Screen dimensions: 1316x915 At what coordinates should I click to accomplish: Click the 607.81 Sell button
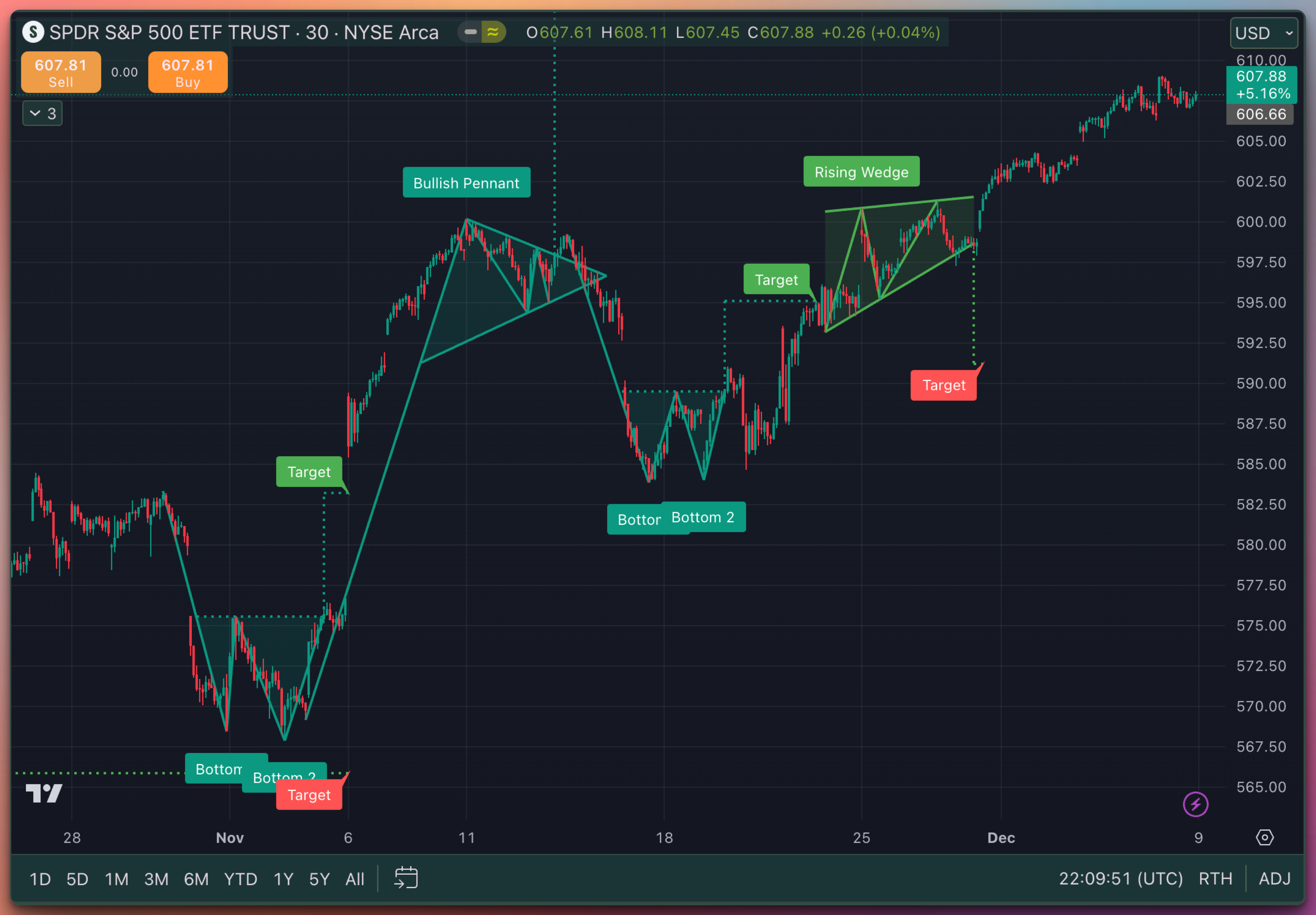click(61, 72)
